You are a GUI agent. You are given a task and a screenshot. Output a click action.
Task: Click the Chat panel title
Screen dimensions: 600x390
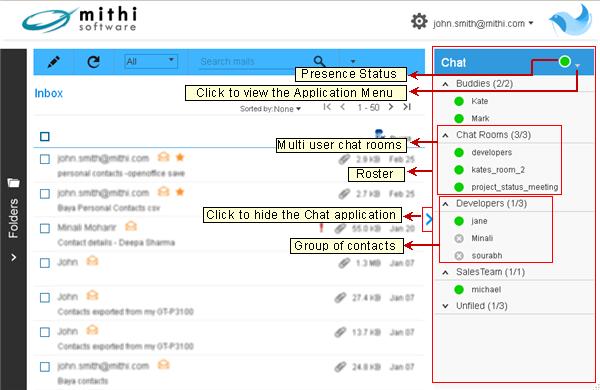(453, 62)
